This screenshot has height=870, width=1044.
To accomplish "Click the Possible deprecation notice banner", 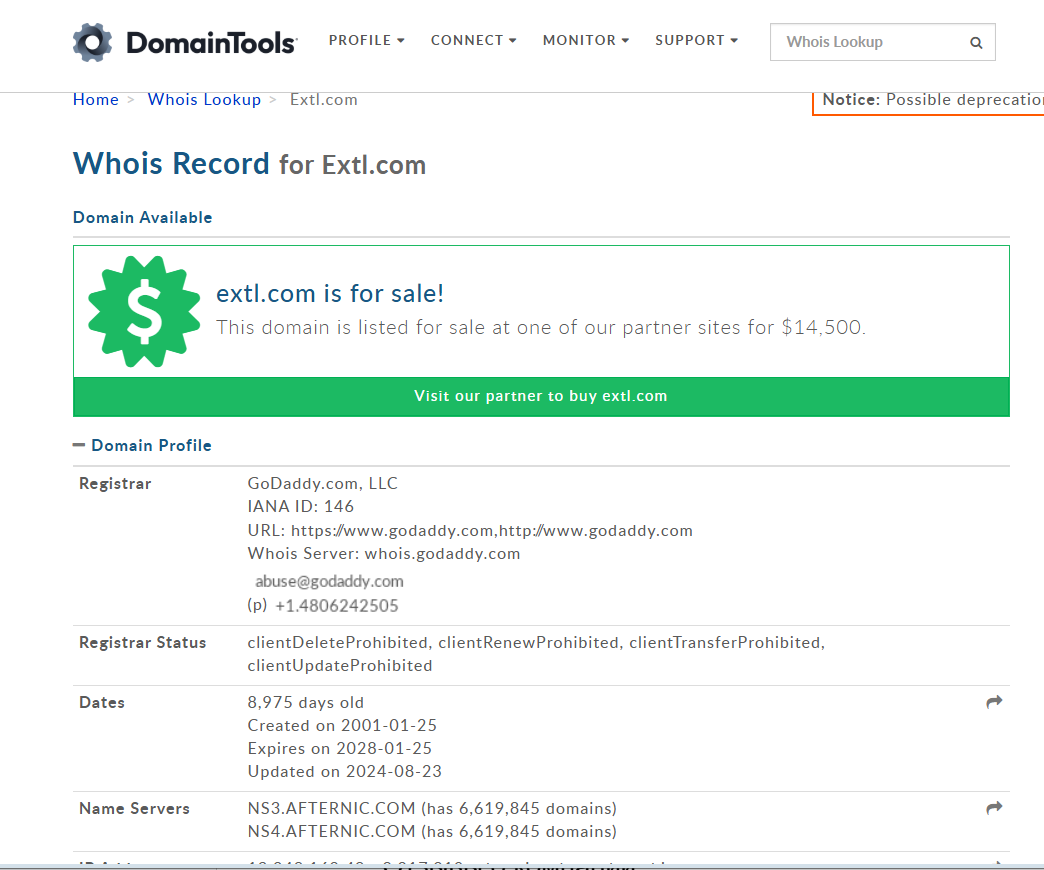I will point(930,100).
